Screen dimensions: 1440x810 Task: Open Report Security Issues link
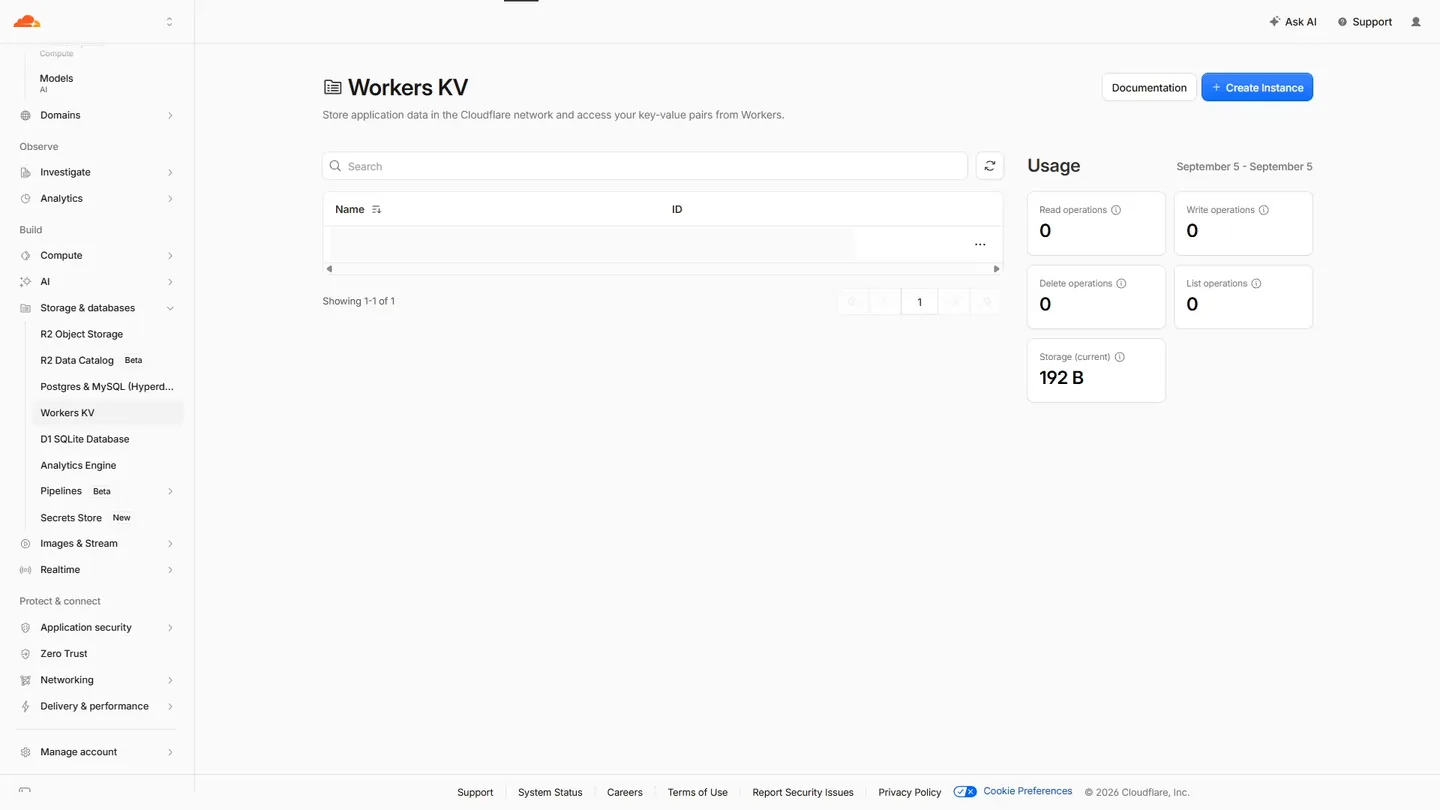(x=803, y=792)
